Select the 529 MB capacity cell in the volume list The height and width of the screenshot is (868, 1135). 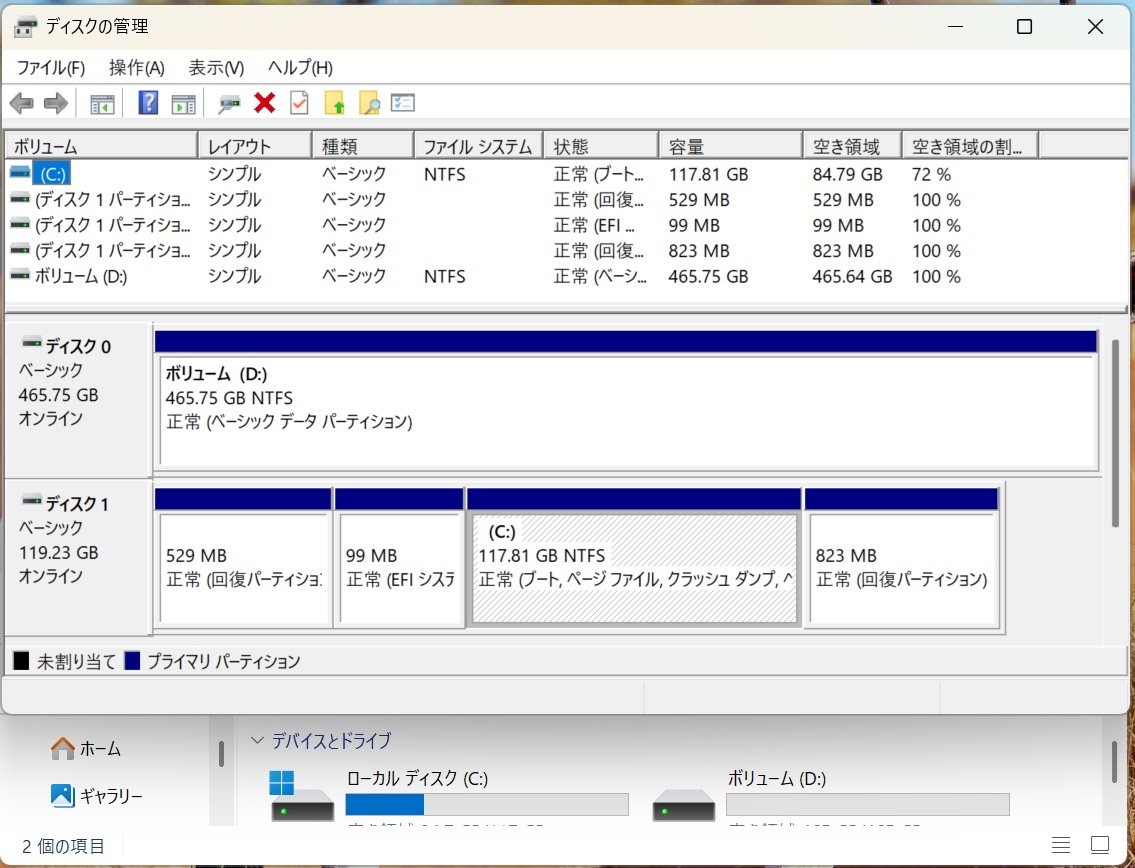[699, 200]
